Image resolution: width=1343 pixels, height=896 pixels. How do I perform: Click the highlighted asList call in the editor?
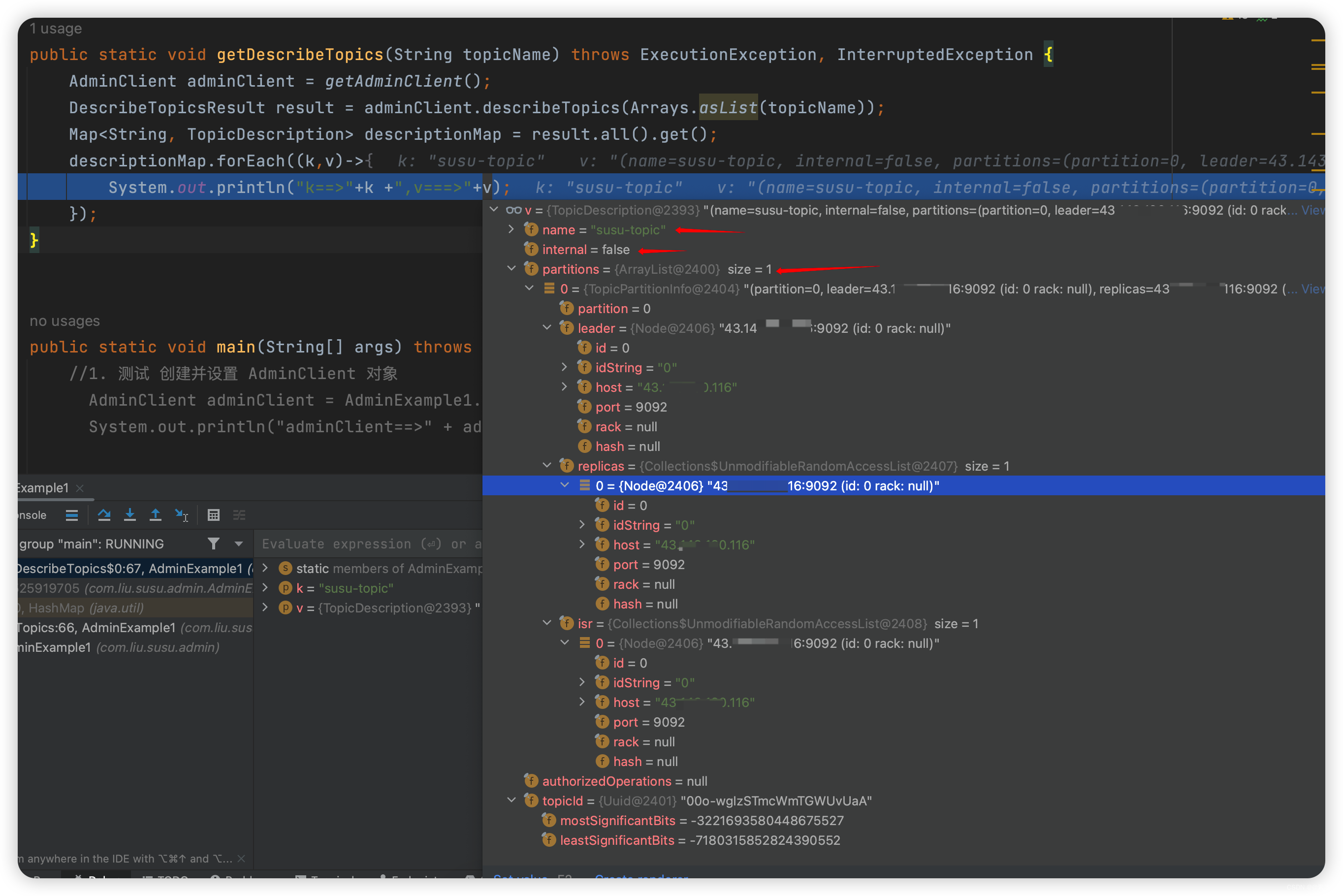(x=728, y=107)
